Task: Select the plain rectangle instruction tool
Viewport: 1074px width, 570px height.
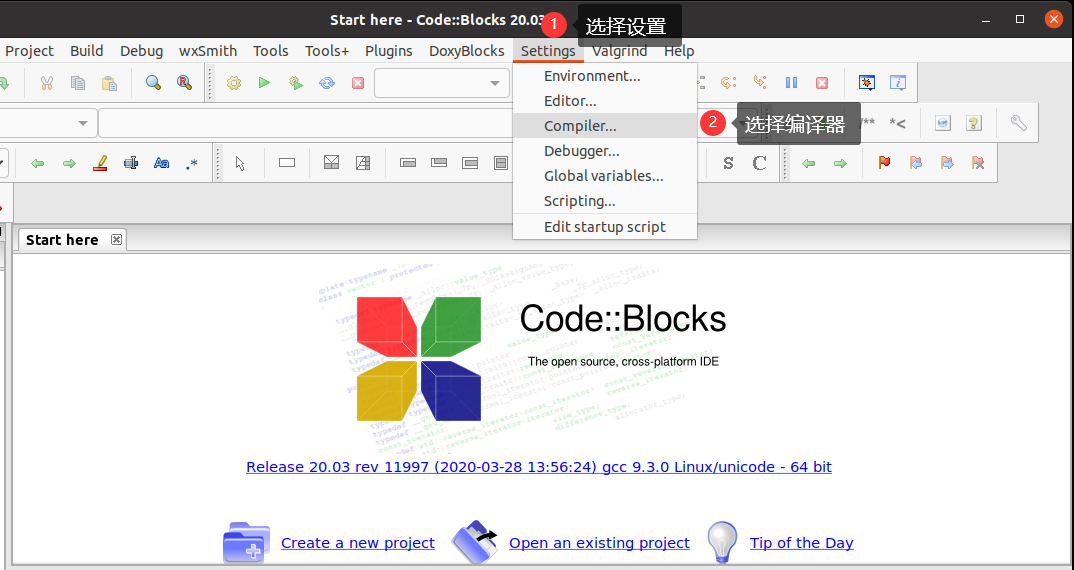Action: pyautogui.click(x=287, y=163)
